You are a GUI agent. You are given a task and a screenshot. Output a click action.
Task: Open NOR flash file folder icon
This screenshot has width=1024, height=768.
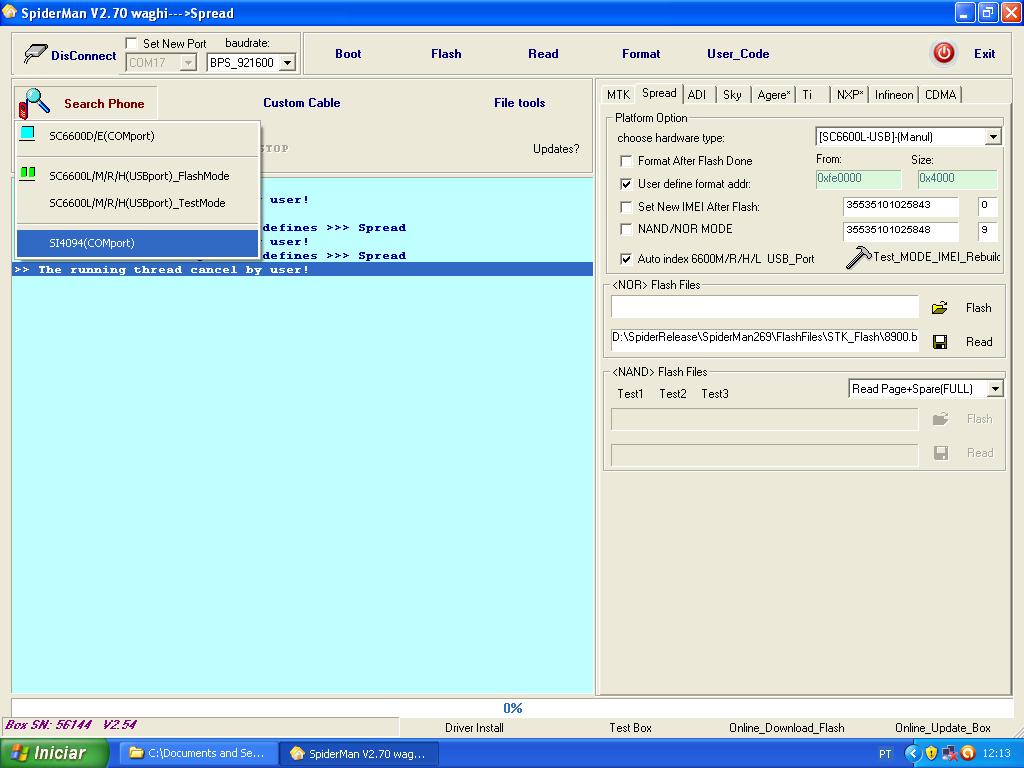pyautogui.click(x=940, y=308)
